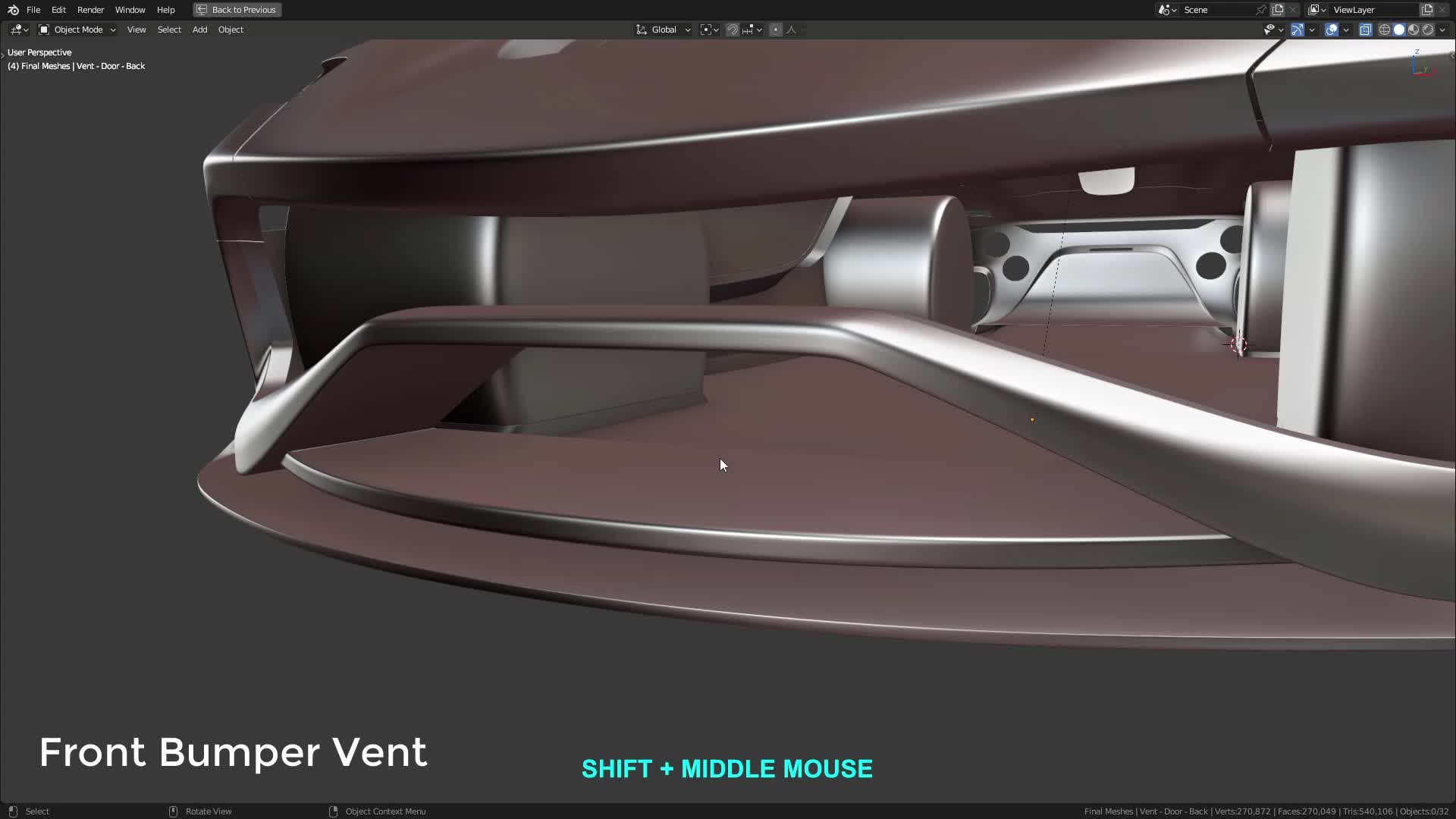1456x819 pixels.
Task: Switch to rendered viewport shading
Action: click(1428, 30)
